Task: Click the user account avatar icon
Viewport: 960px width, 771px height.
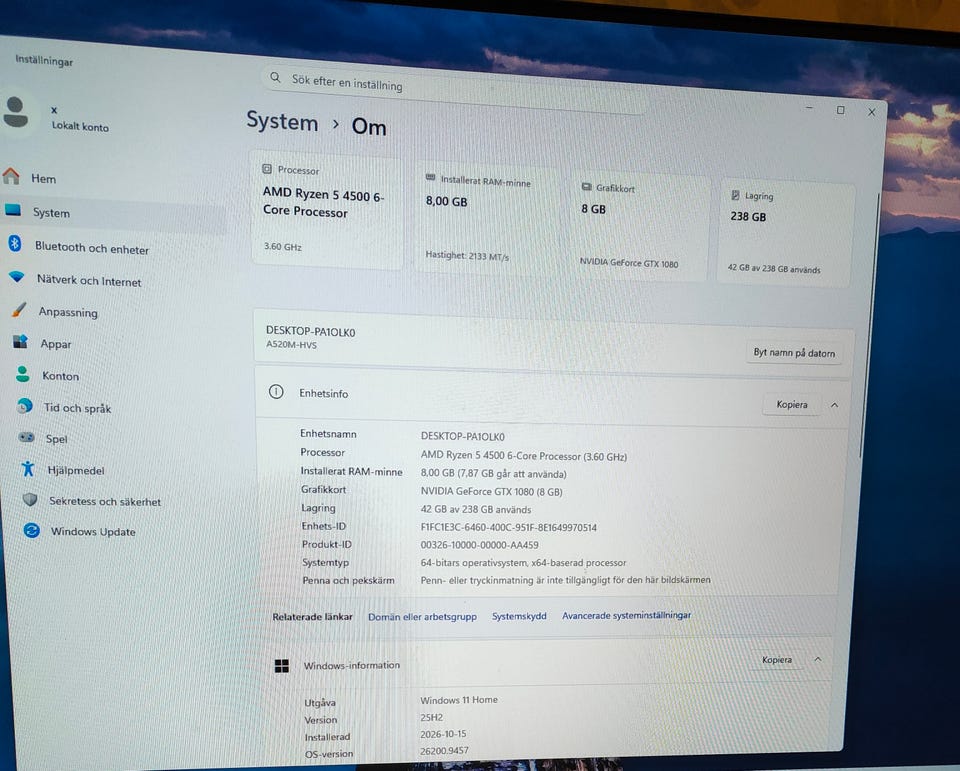Action: coord(15,112)
